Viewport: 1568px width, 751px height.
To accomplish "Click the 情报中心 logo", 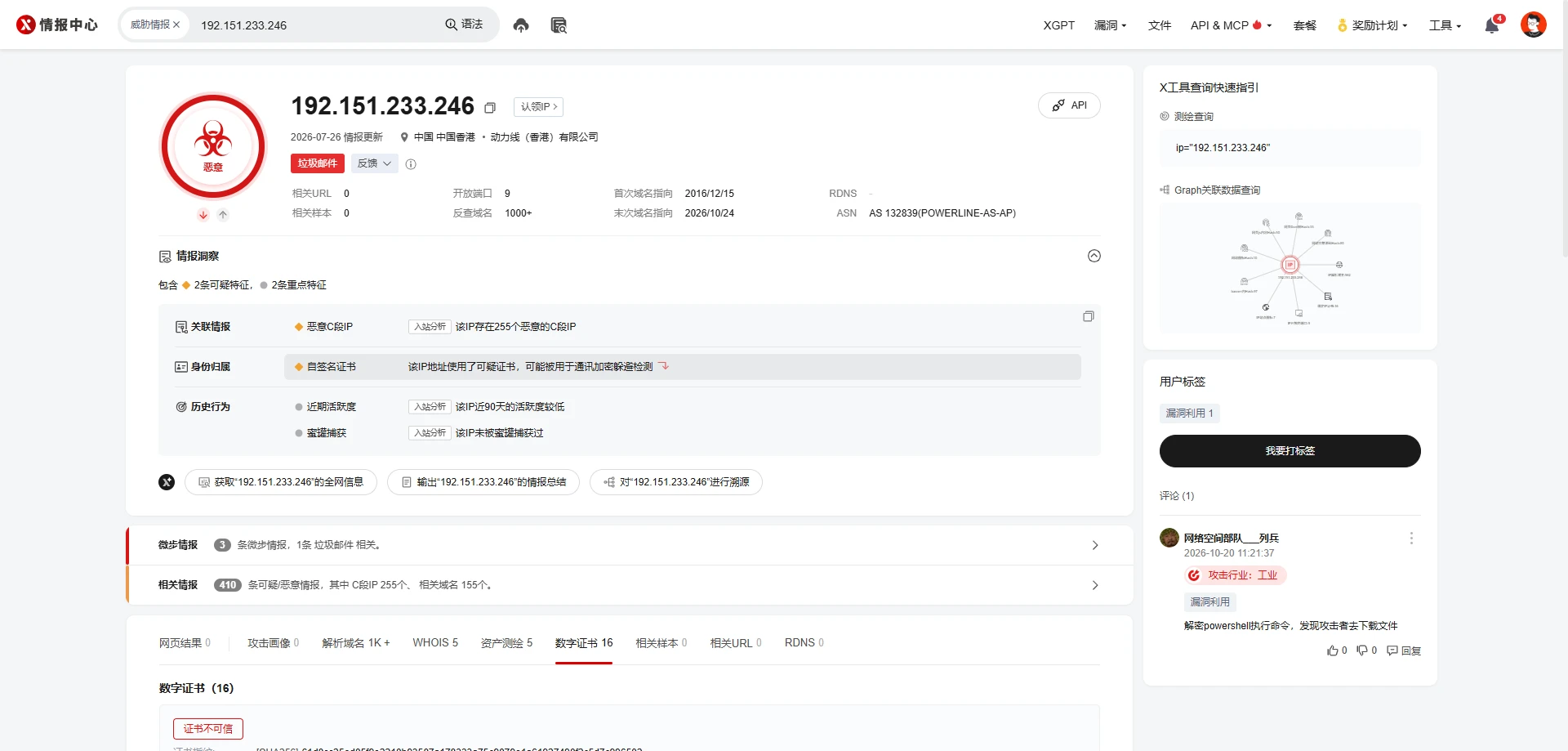I will point(57,25).
